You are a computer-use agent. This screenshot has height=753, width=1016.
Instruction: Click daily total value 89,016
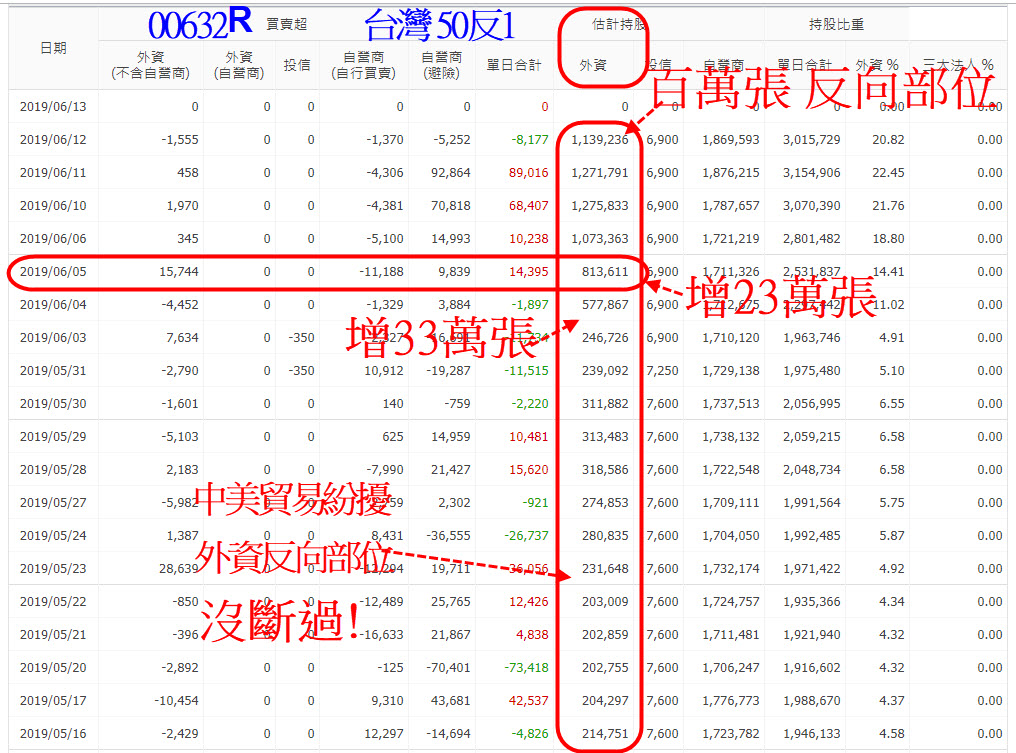tap(528, 173)
